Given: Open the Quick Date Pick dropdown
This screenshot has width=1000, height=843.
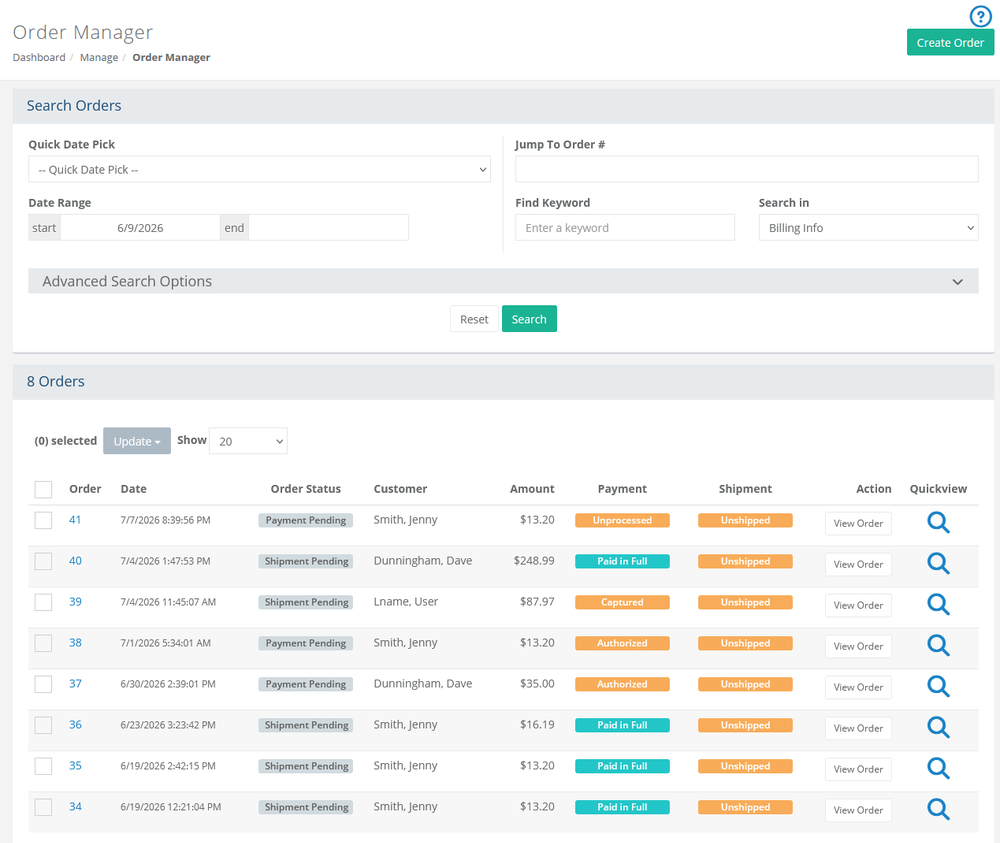Looking at the screenshot, I should pos(260,170).
